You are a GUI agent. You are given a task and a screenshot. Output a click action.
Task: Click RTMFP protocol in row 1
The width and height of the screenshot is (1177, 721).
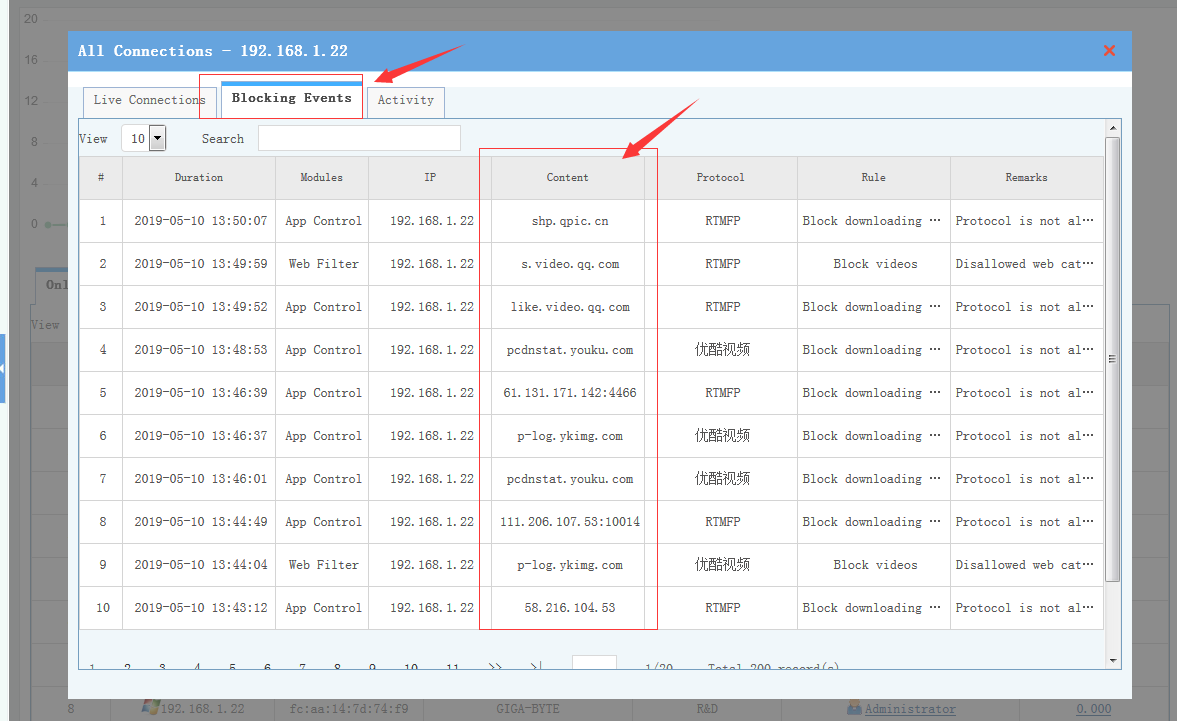pos(722,221)
